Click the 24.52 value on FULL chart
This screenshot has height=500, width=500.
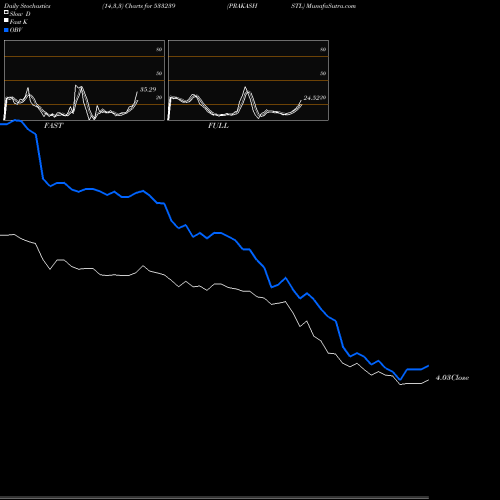point(311,98)
